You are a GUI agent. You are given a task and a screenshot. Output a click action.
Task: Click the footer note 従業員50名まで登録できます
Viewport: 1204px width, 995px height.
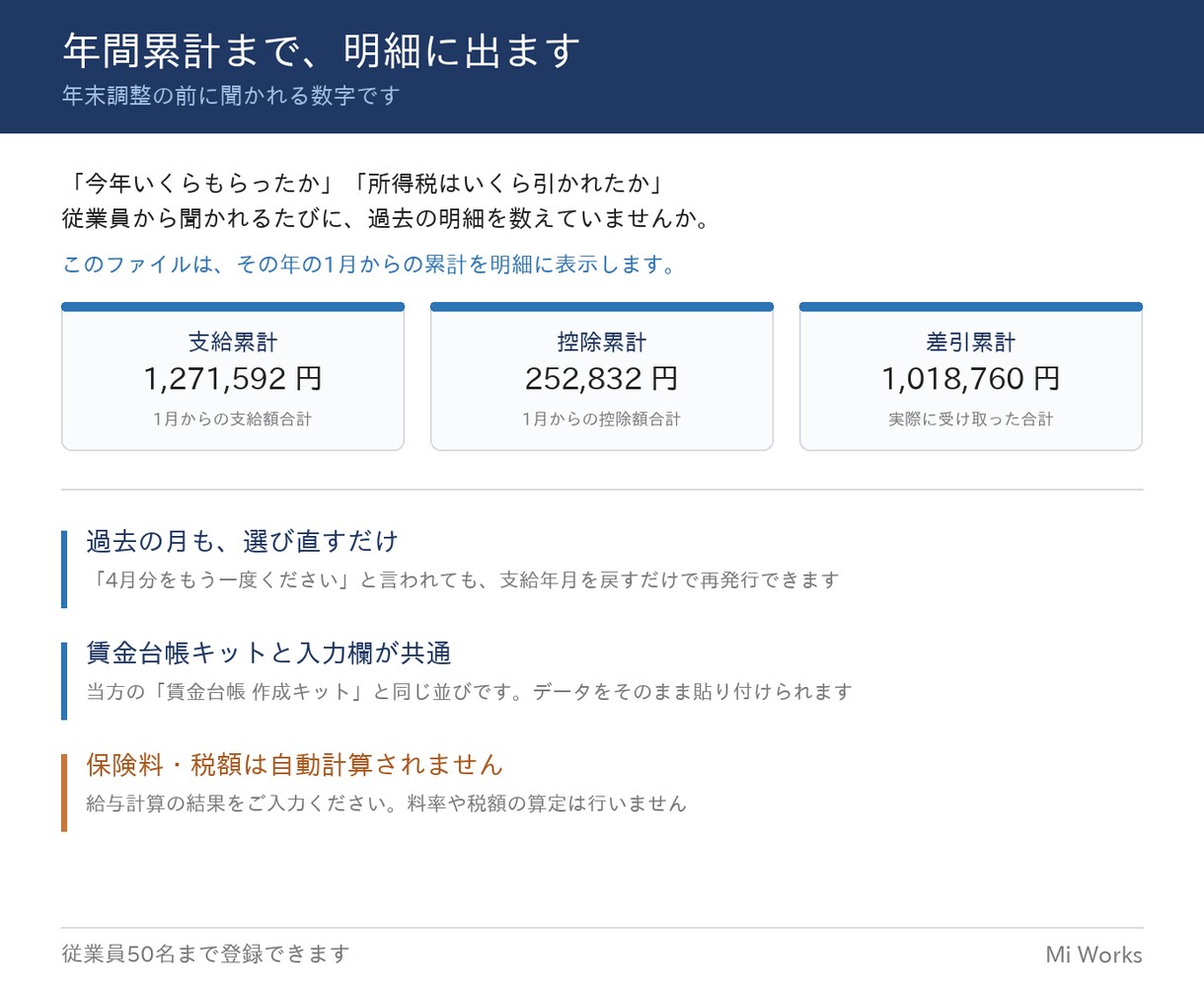[x=206, y=954]
